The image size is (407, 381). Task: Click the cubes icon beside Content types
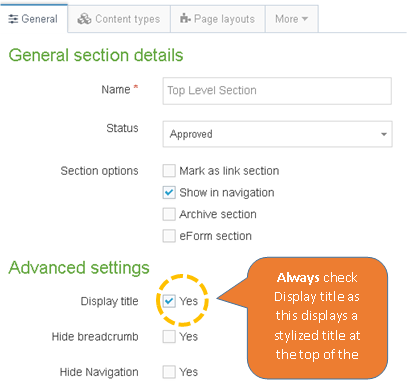pos(84,19)
